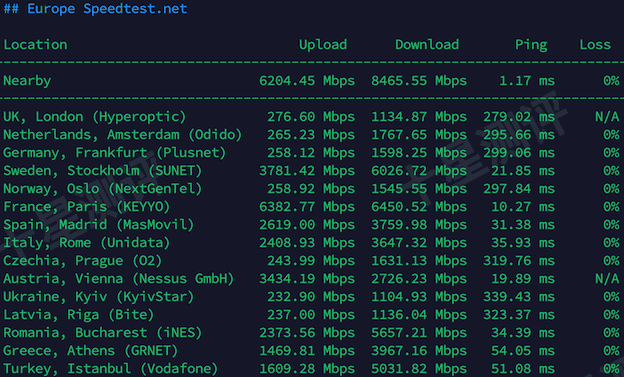Click Athens upload value 1469.81 Mbps
The width and height of the screenshot is (624, 377).
point(307,351)
